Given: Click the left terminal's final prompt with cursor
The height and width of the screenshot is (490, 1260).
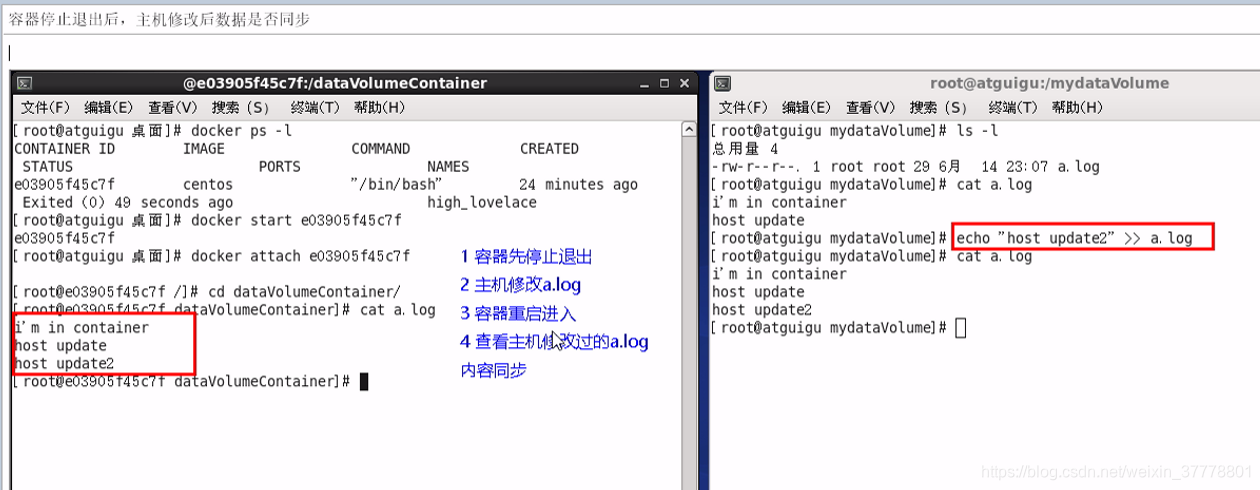Looking at the screenshot, I should coord(191,382).
